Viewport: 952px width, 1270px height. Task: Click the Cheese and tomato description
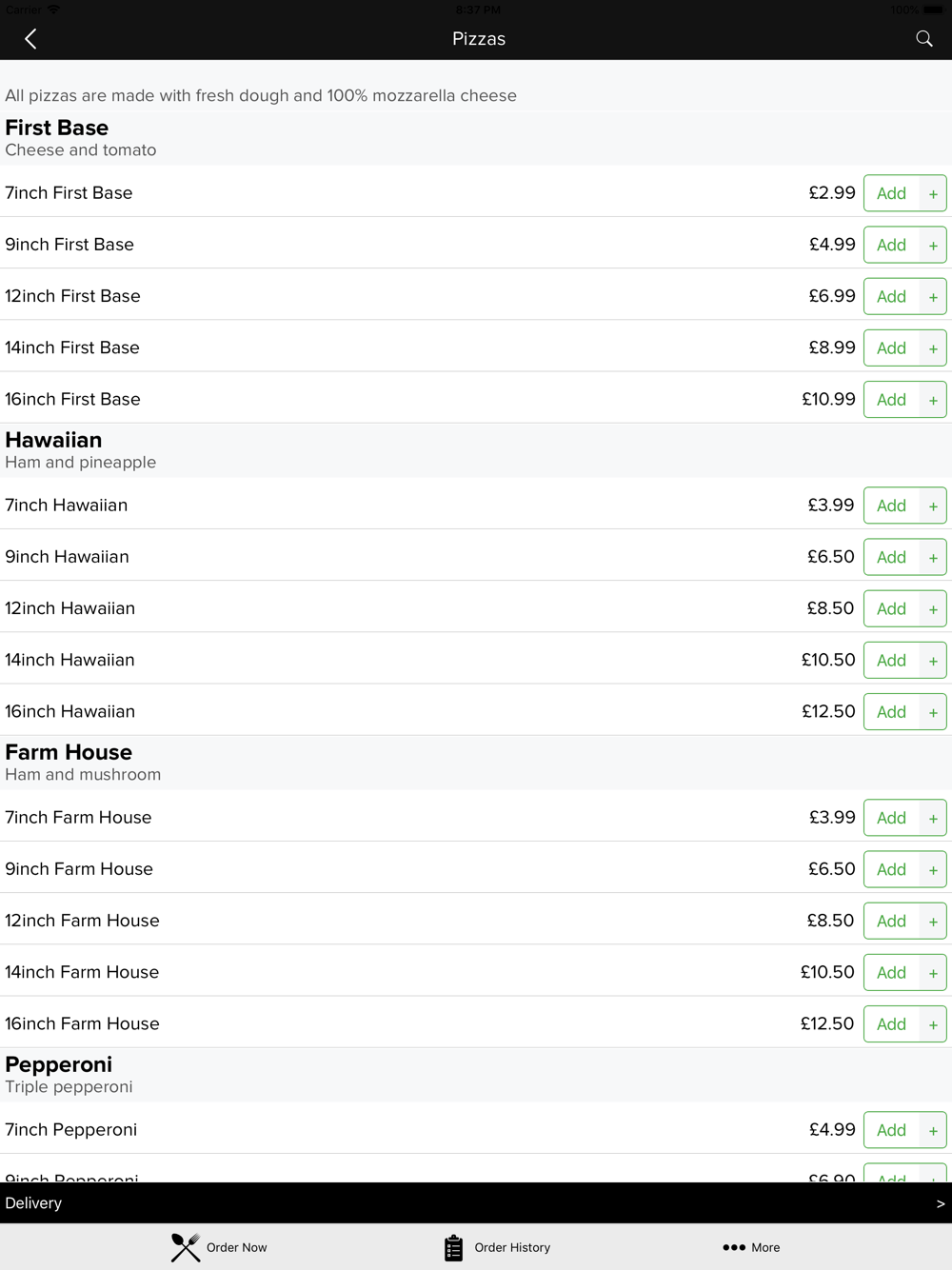81,150
